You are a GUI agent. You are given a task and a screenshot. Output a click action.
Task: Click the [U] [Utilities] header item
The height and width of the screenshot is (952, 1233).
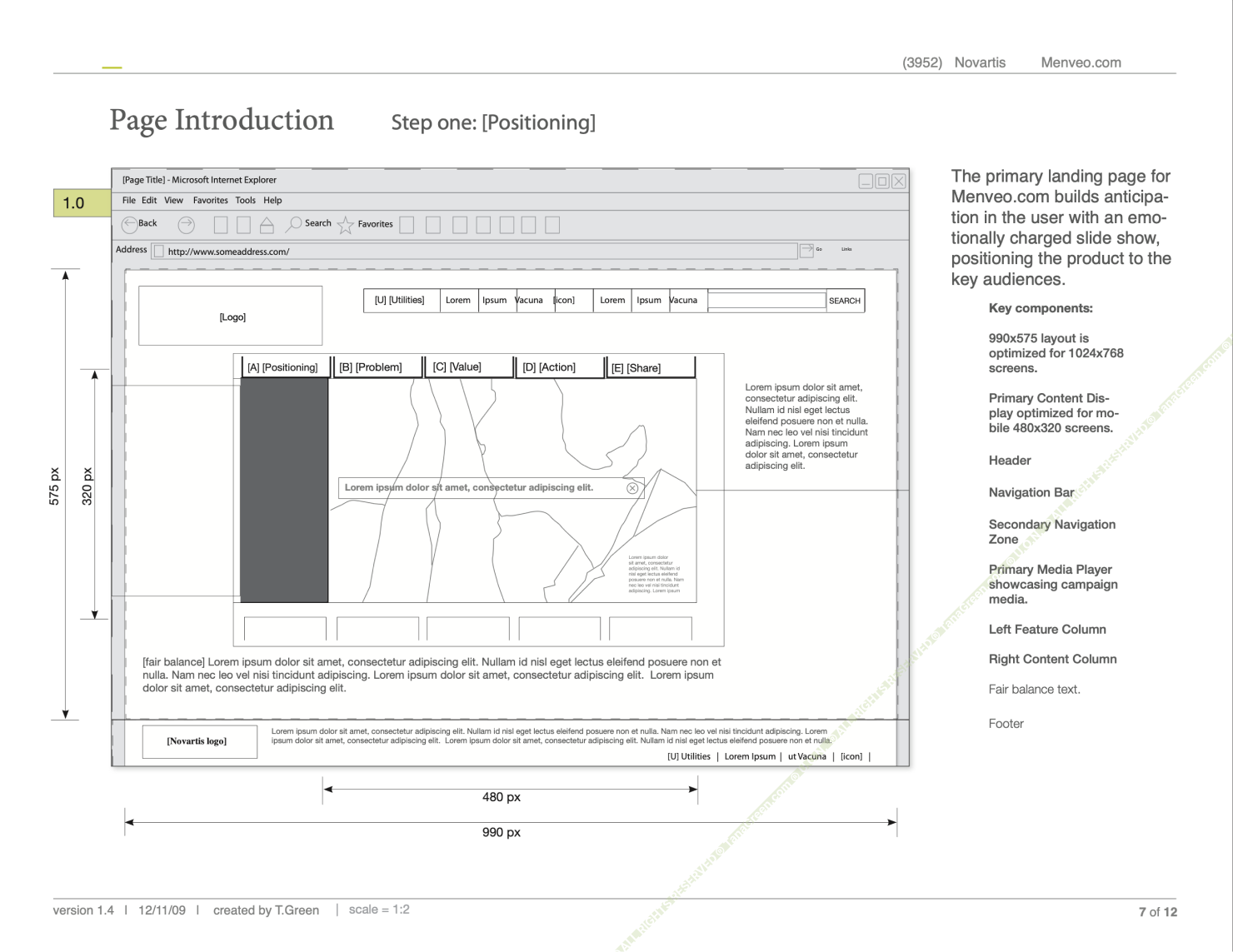tap(401, 300)
